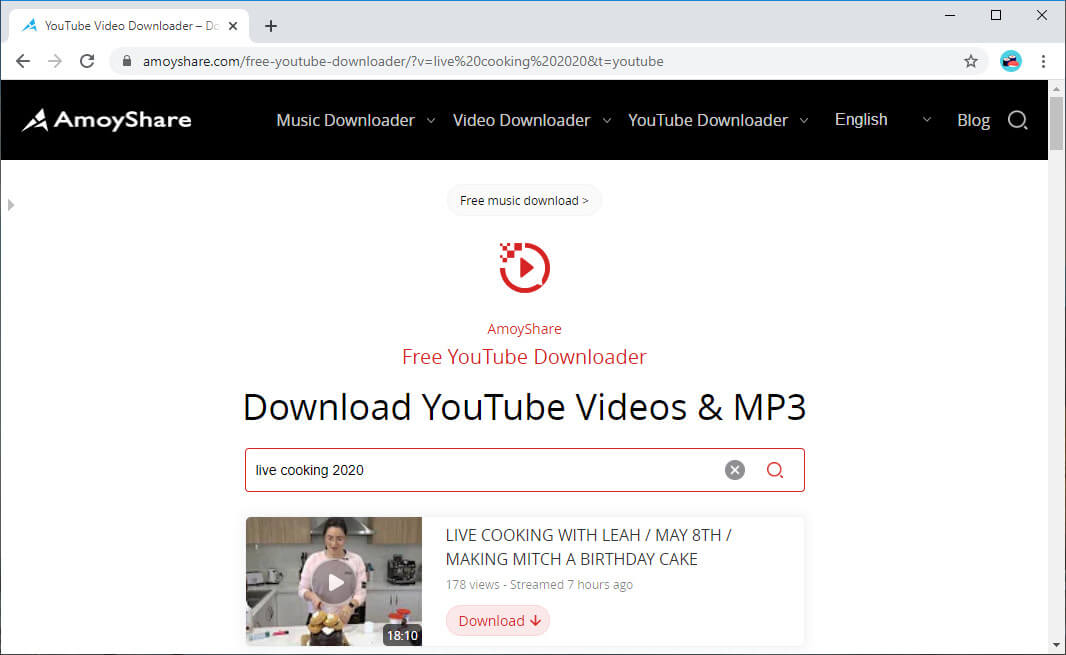Viewport: 1066px width, 655px height.
Task: Minimize the Chrome window
Action: [950, 15]
